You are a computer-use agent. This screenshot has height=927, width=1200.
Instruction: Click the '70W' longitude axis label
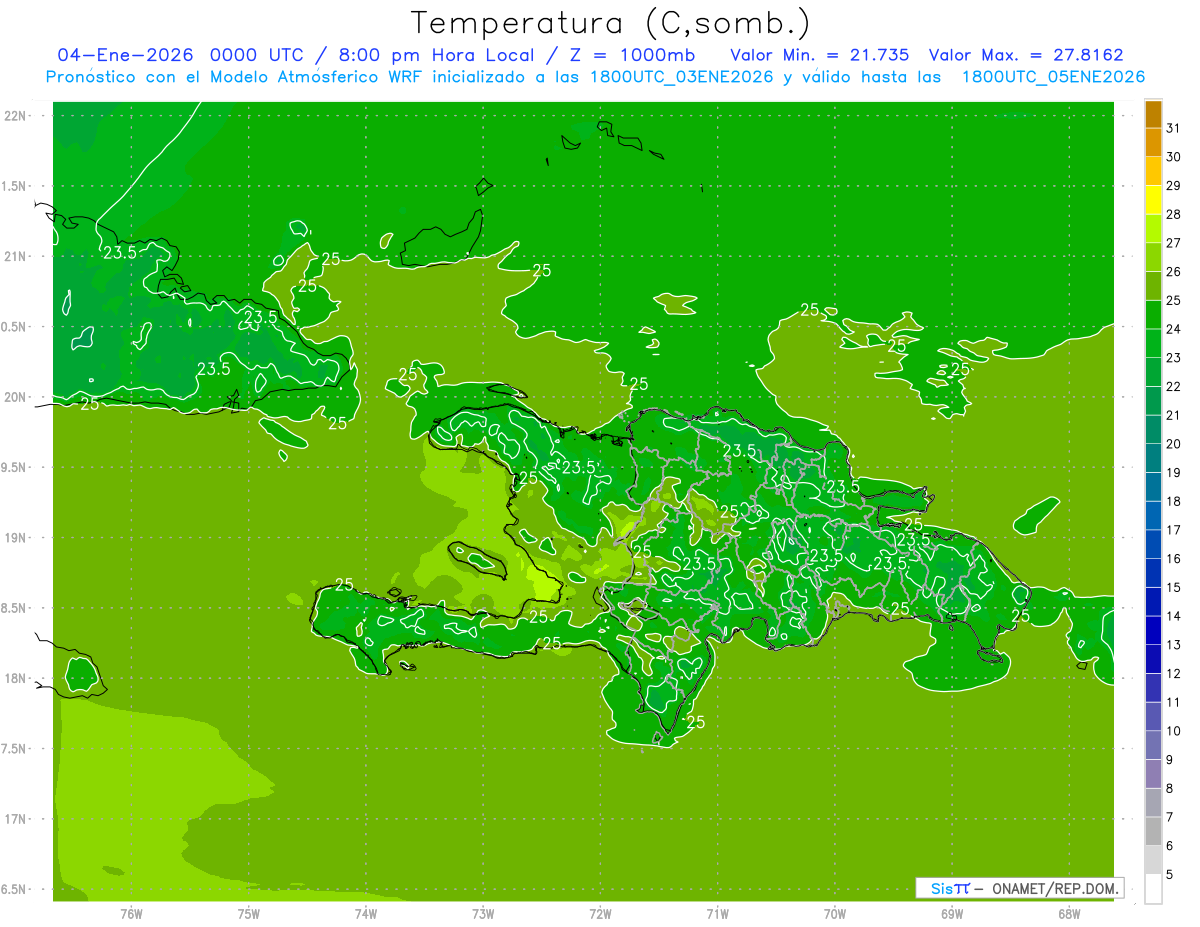pyautogui.click(x=834, y=913)
